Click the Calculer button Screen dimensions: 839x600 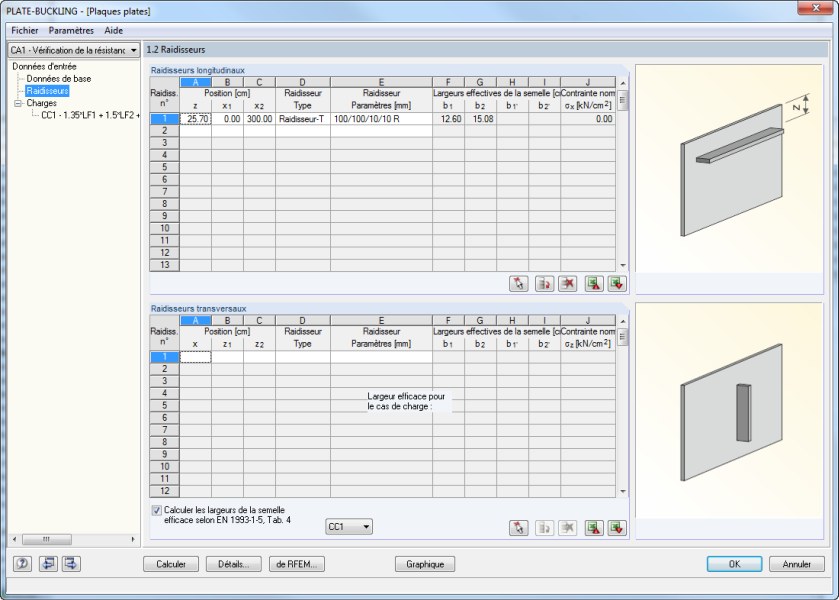click(171, 564)
